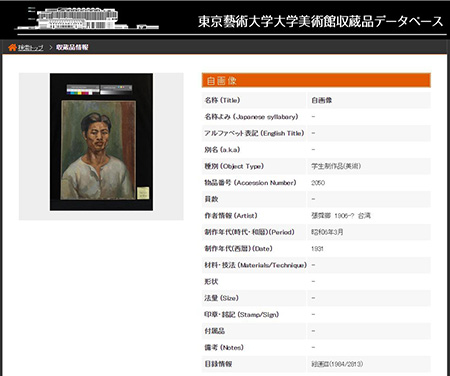Click the date value 1931
The image size is (450, 376).
click(317, 249)
